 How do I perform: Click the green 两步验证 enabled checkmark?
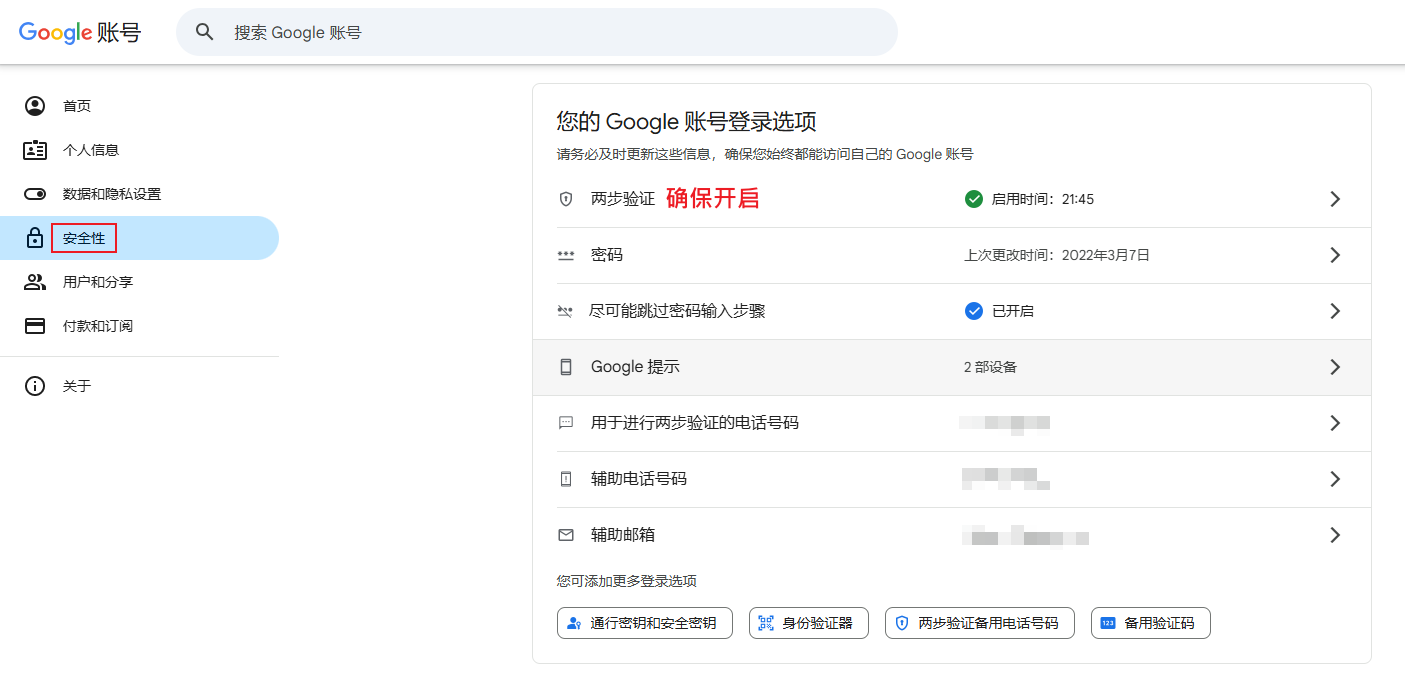(x=974, y=199)
